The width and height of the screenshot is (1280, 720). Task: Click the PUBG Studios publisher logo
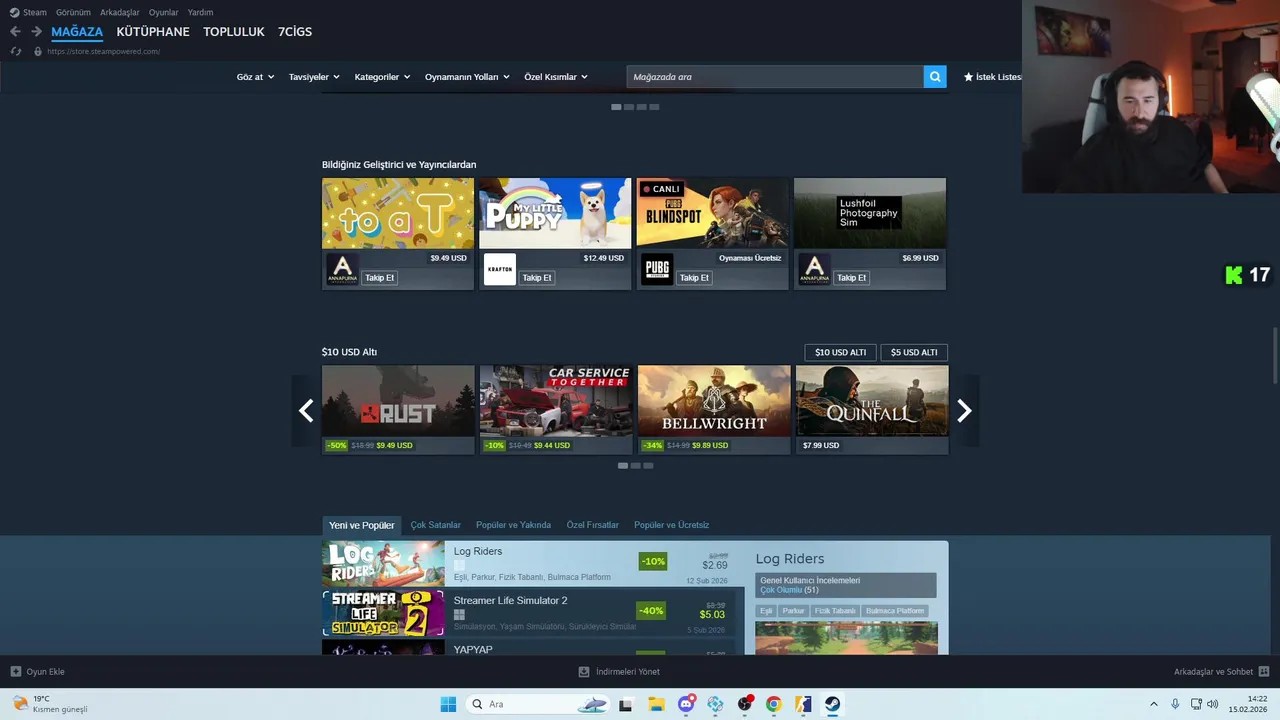pos(657,270)
